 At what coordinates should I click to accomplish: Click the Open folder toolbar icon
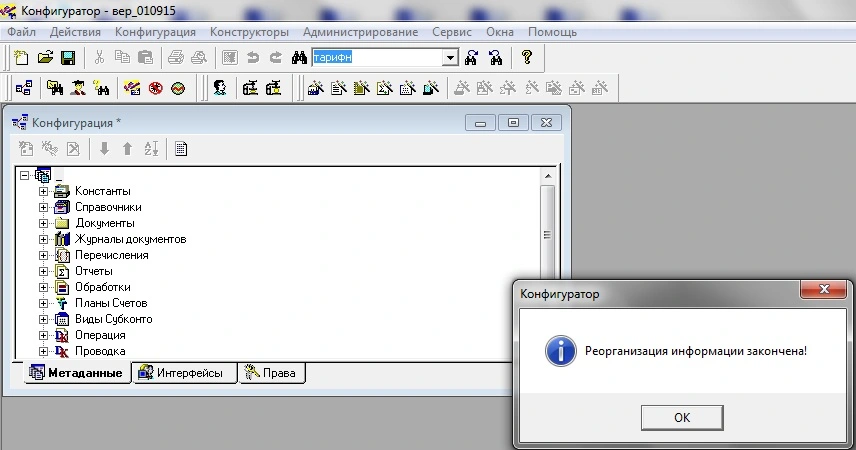(45, 58)
